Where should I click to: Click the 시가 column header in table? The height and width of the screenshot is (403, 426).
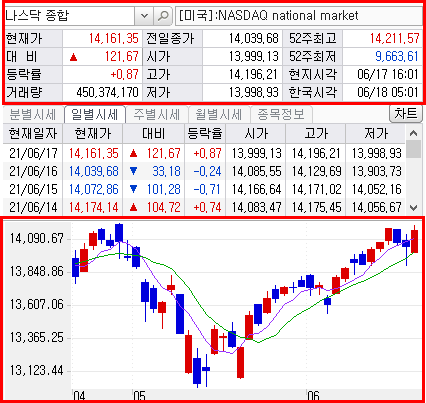256,134
